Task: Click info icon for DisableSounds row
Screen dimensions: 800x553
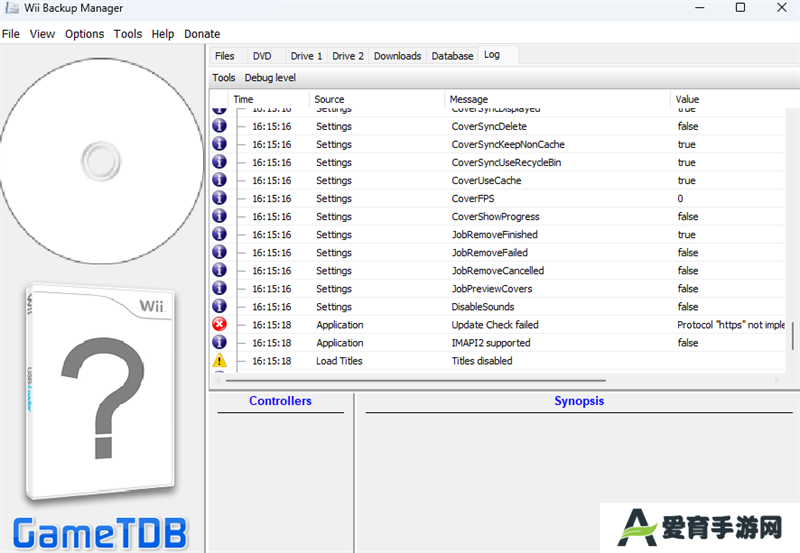Action: pyautogui.click(x=219, y=306)
